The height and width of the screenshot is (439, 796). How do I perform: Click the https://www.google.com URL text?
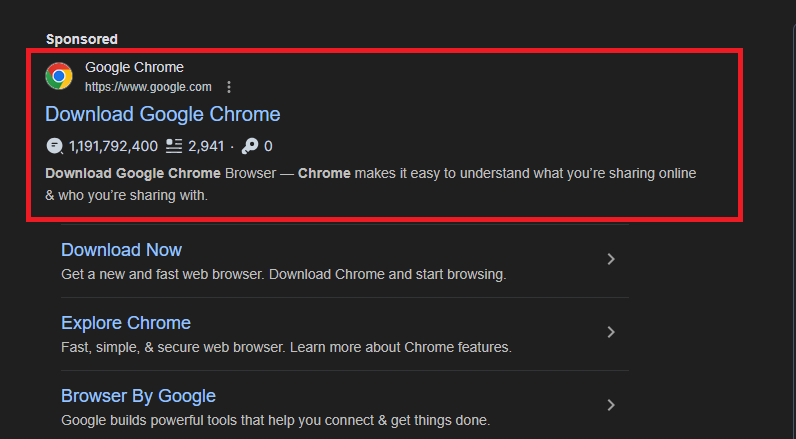click(x=148, y=87)
